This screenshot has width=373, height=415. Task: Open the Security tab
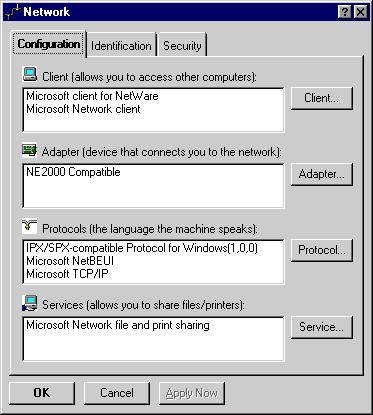(182, 45)
